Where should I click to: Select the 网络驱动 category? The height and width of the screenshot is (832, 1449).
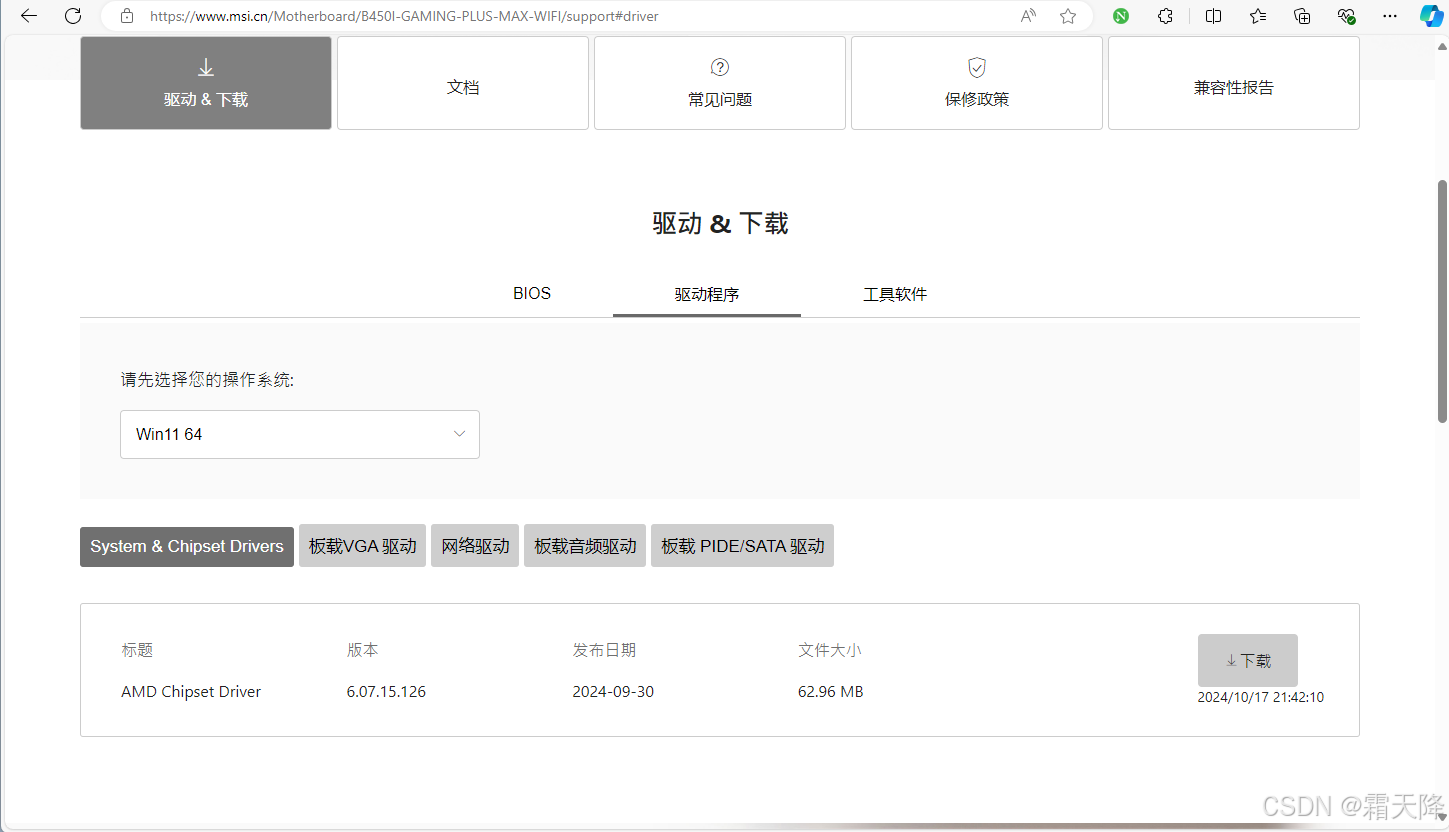pos(475,546)
